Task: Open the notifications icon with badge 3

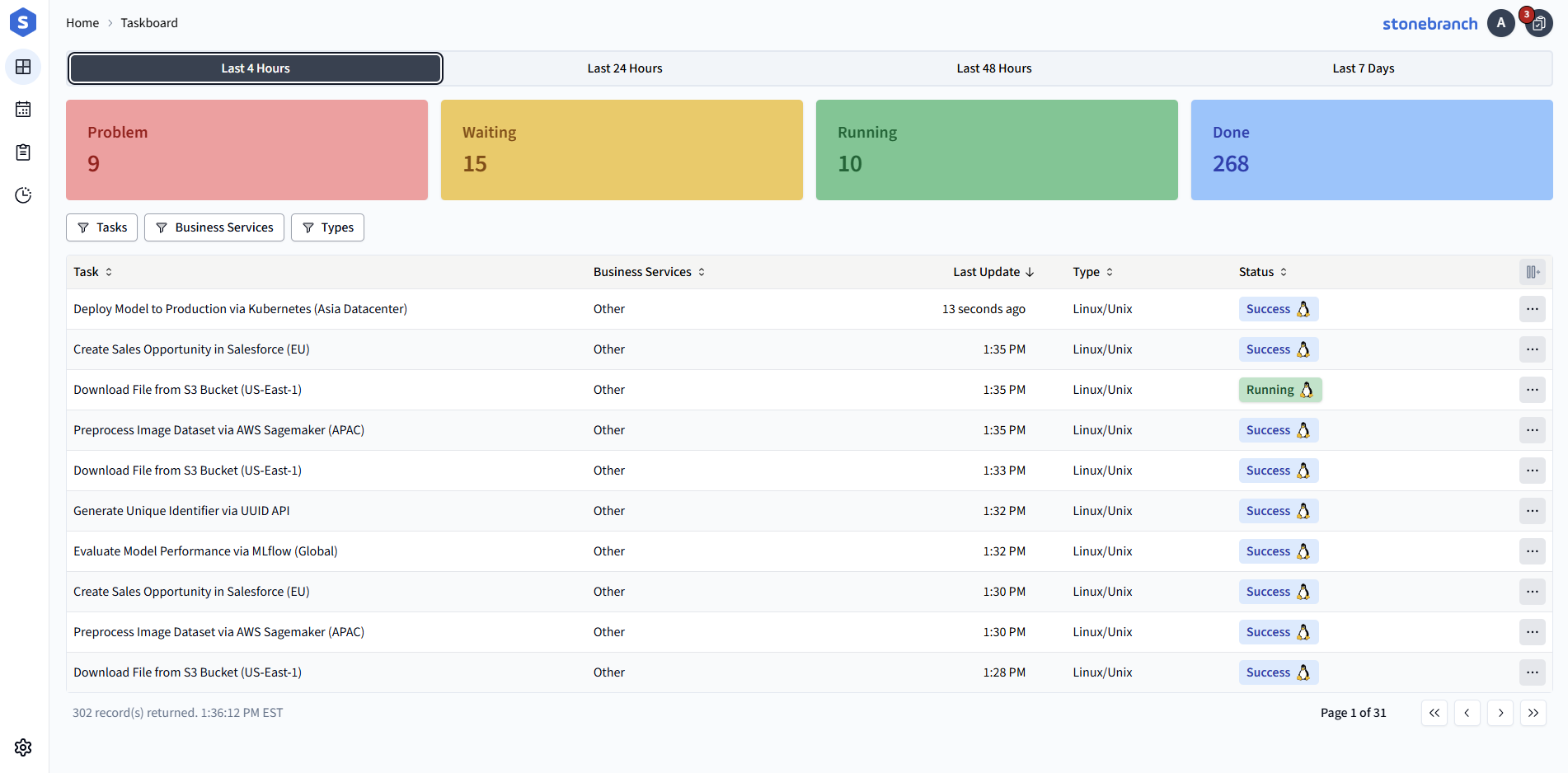Action: (x=1538, y=23)
